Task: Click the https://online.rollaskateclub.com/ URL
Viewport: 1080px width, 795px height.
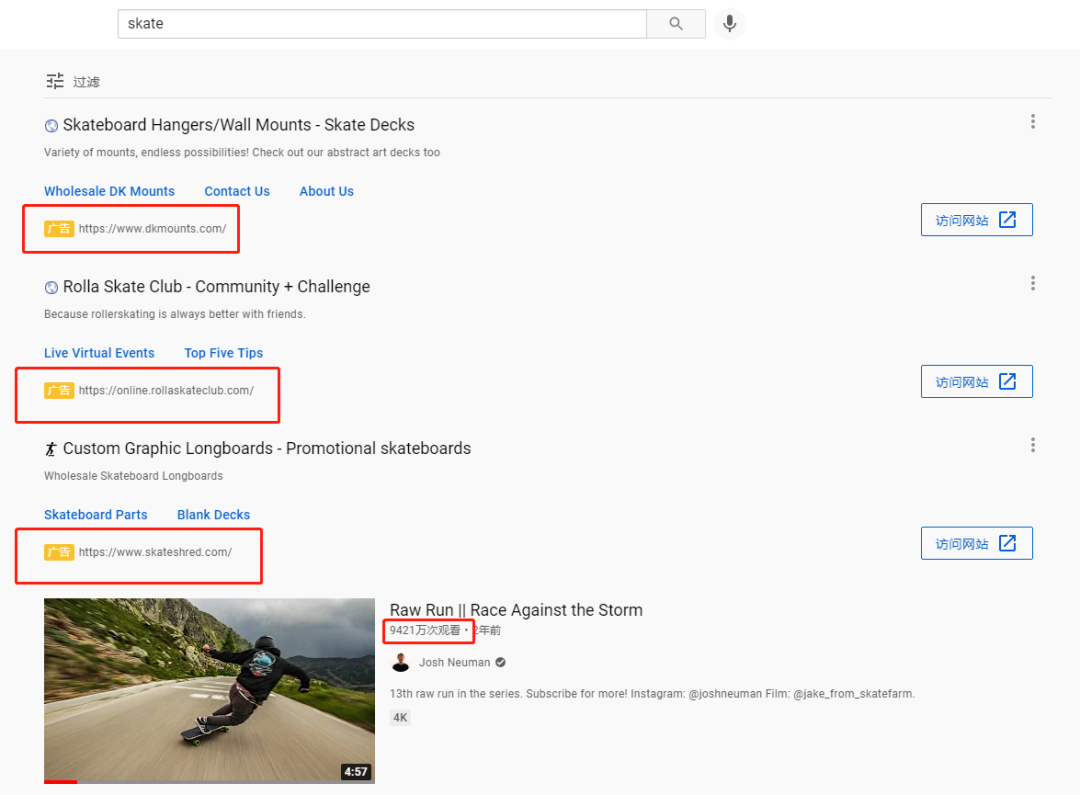Action: click(x=166, y=391)
